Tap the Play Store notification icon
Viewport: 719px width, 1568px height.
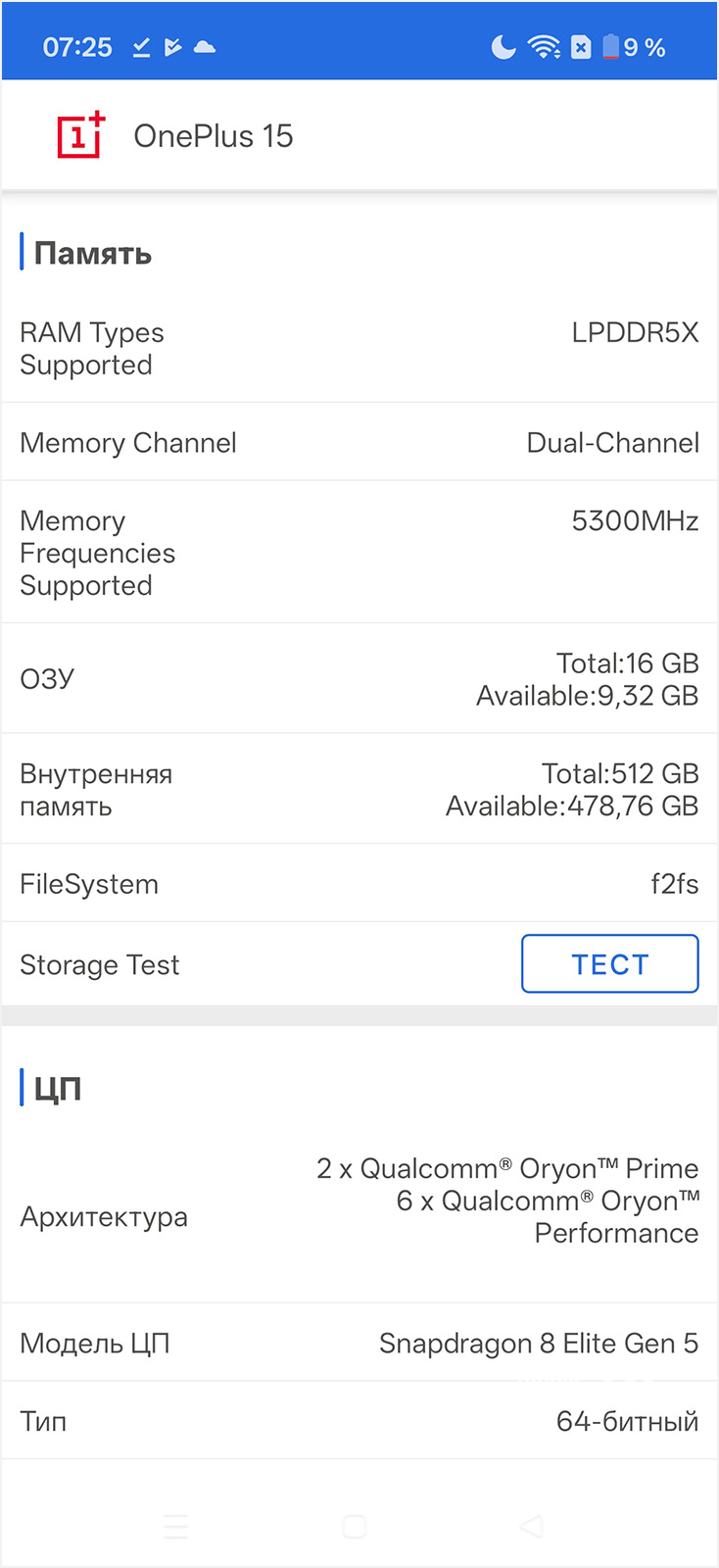click(x=173, y=47)
